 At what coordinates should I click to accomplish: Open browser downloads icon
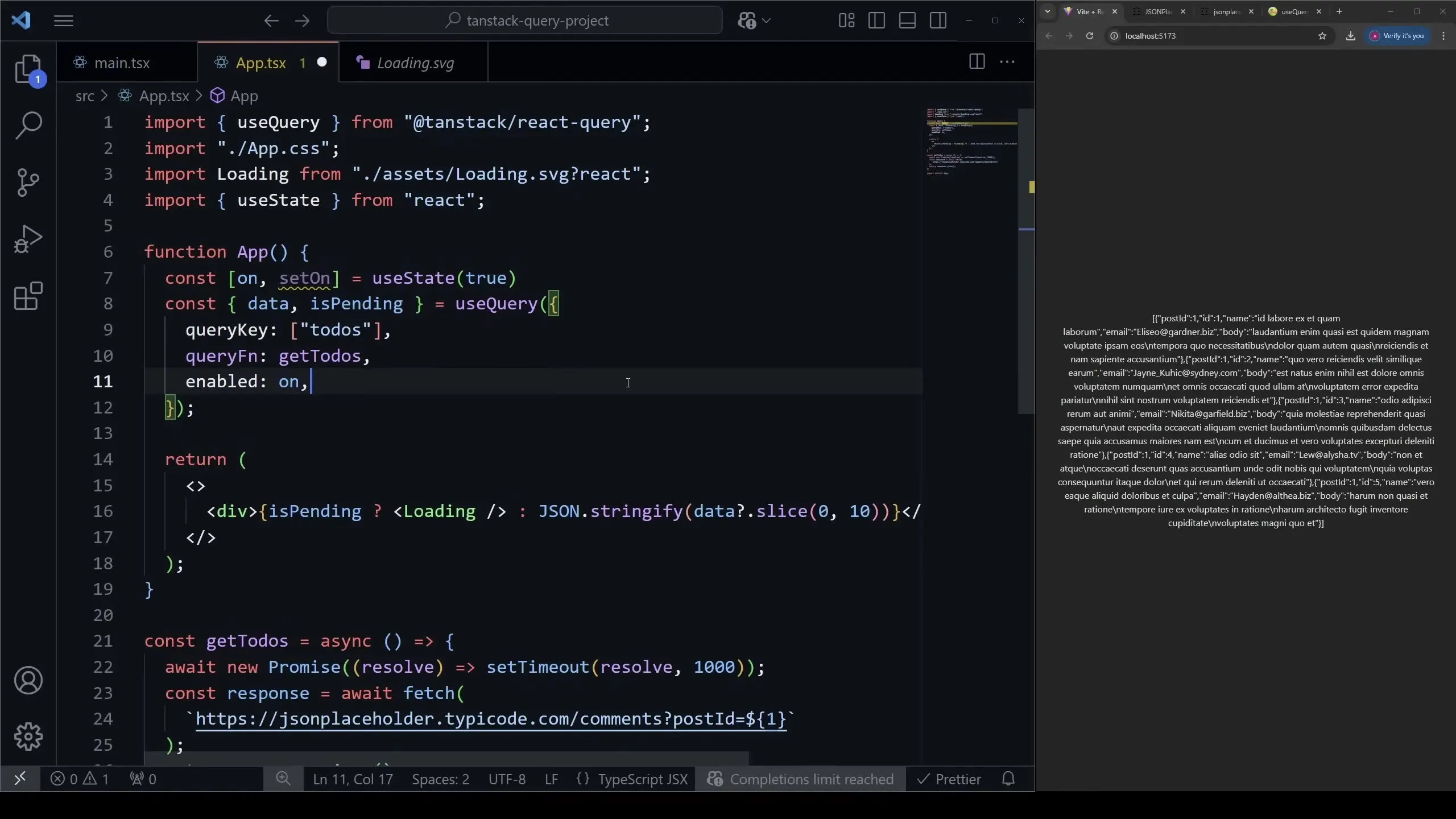(x=1351, y=36)
